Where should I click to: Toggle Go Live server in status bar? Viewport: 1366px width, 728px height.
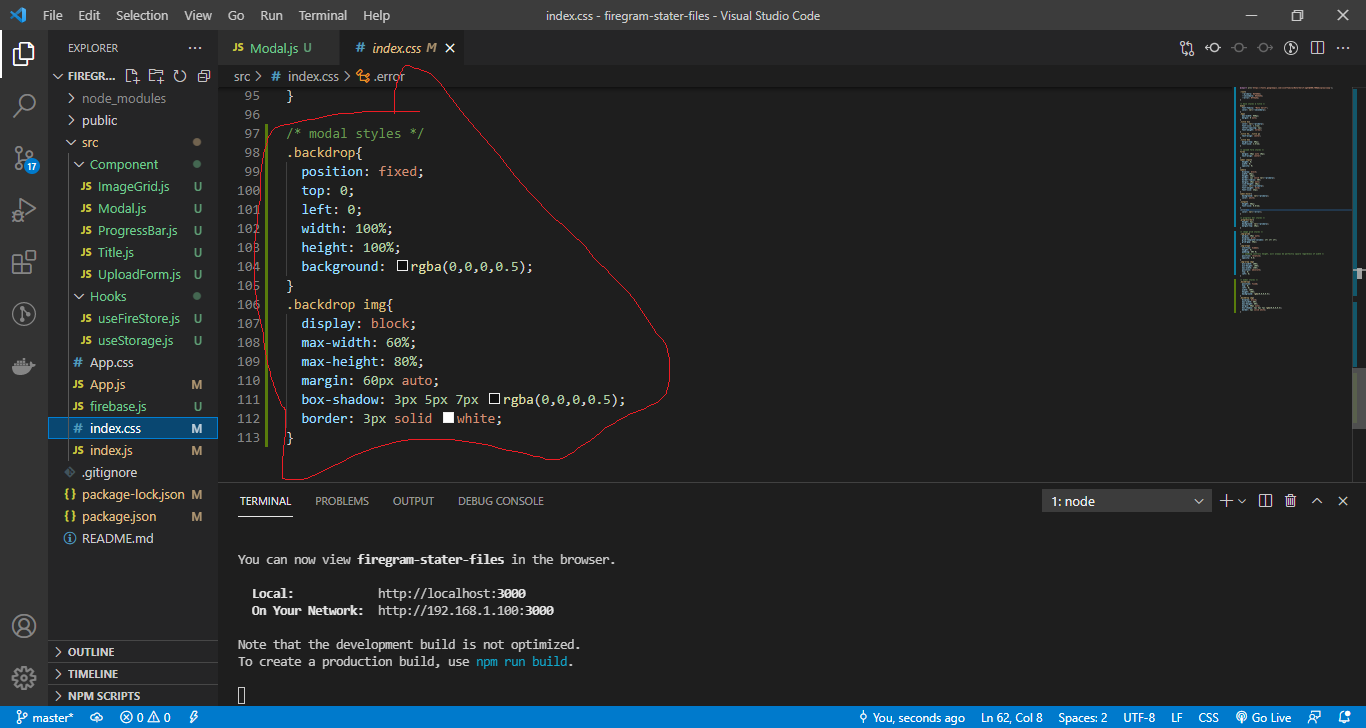point(1264,717)
